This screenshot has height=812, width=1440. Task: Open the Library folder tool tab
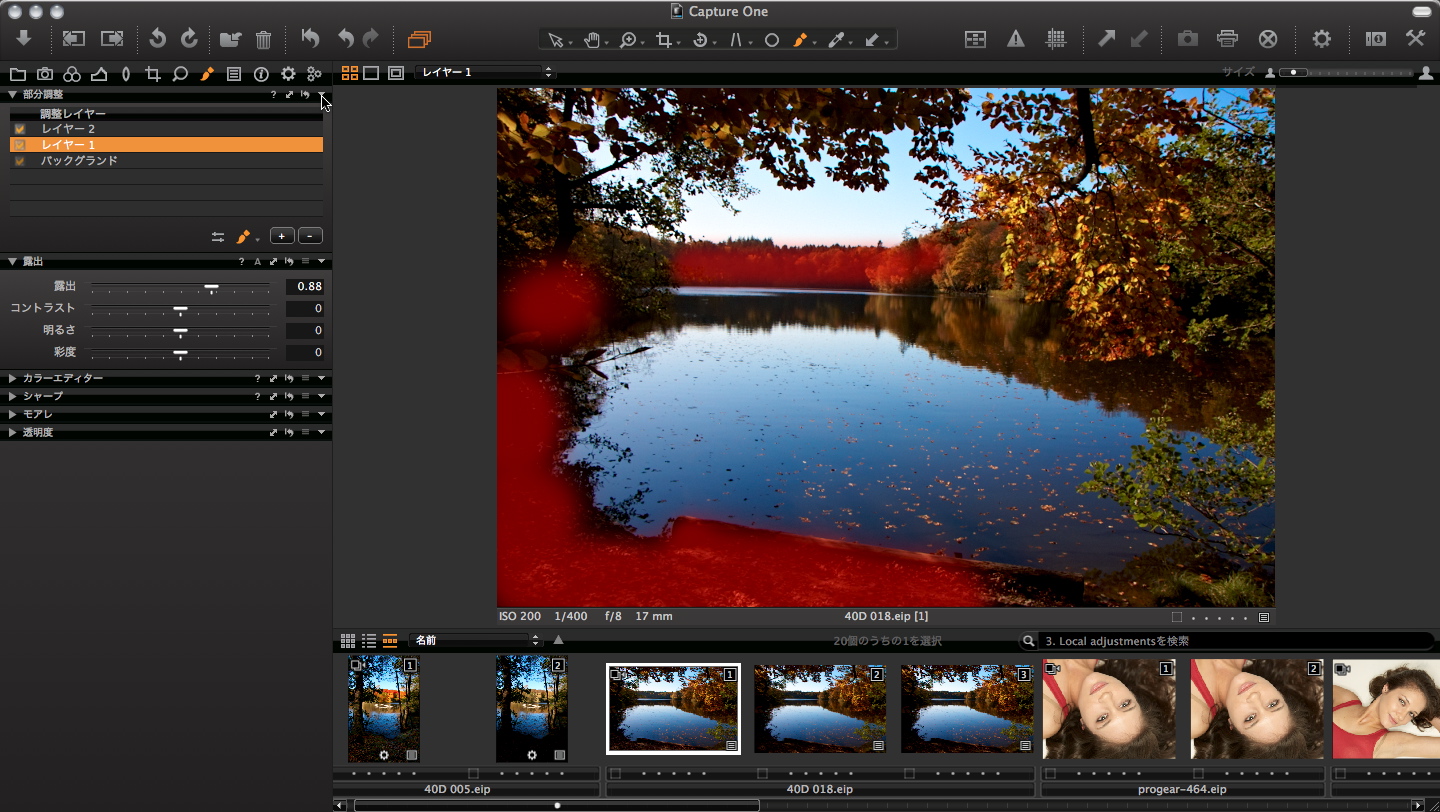tap(19, 73)
